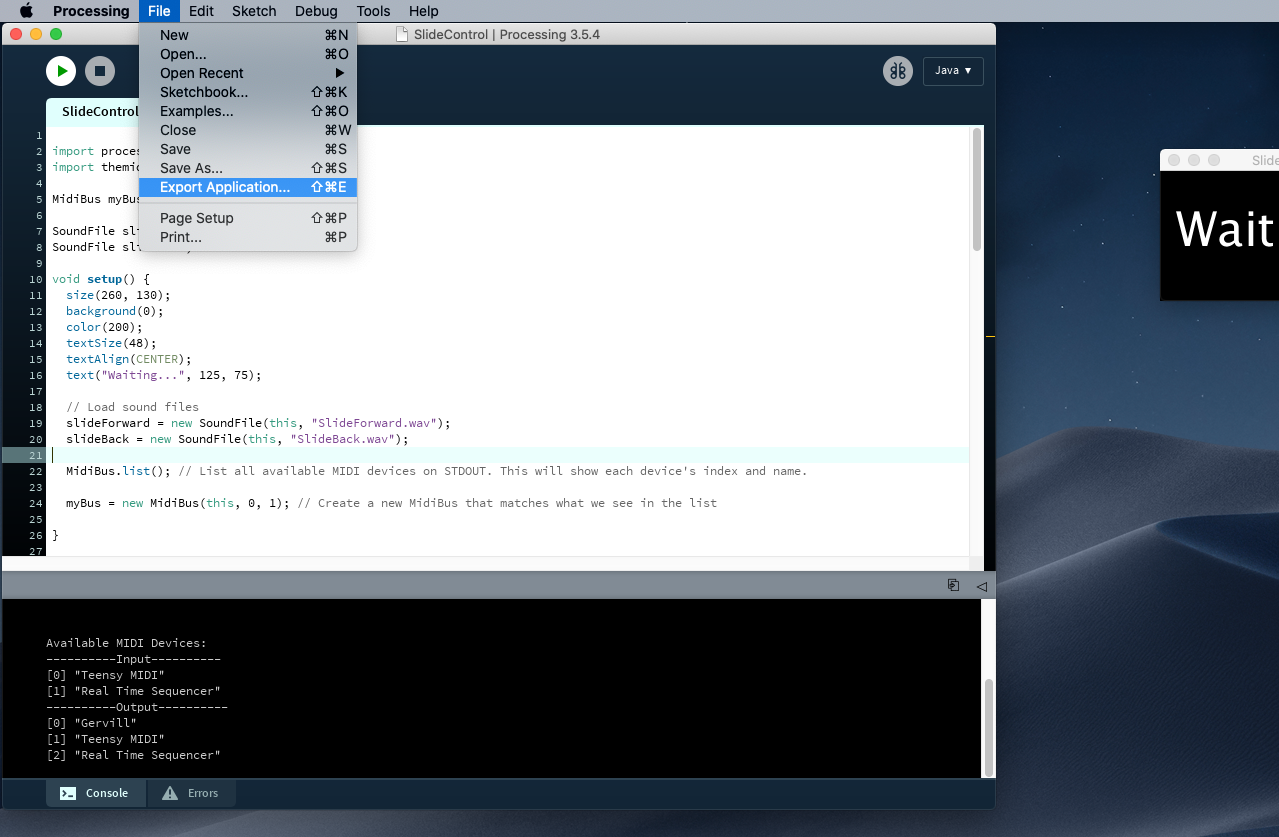Viewport: 1279px width, 837px height.
Task: Open the Debug menu
Action: pyautogui.click(x=316, y=11)
